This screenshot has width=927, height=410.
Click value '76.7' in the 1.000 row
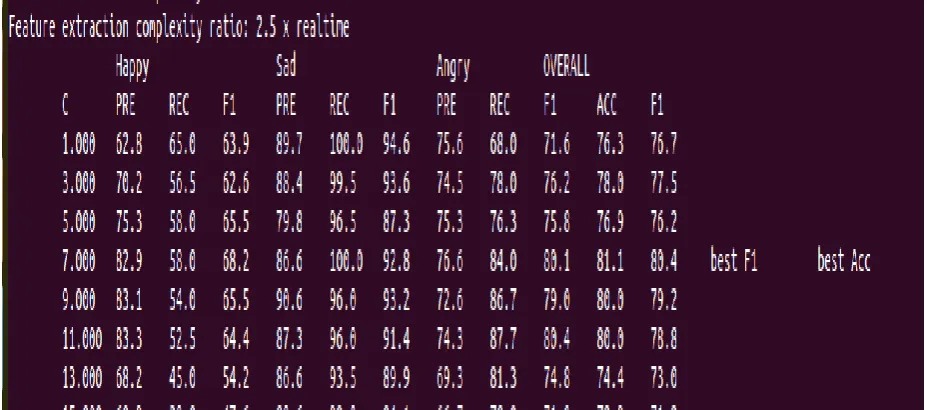(x=663, y=144)
